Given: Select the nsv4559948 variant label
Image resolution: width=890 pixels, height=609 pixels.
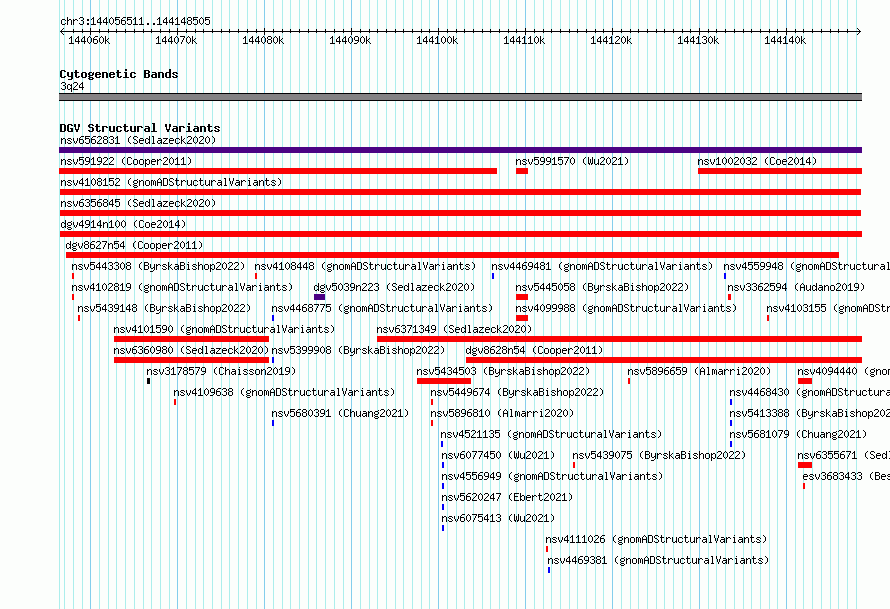Looking at the screenshot, I should [807, 266].
